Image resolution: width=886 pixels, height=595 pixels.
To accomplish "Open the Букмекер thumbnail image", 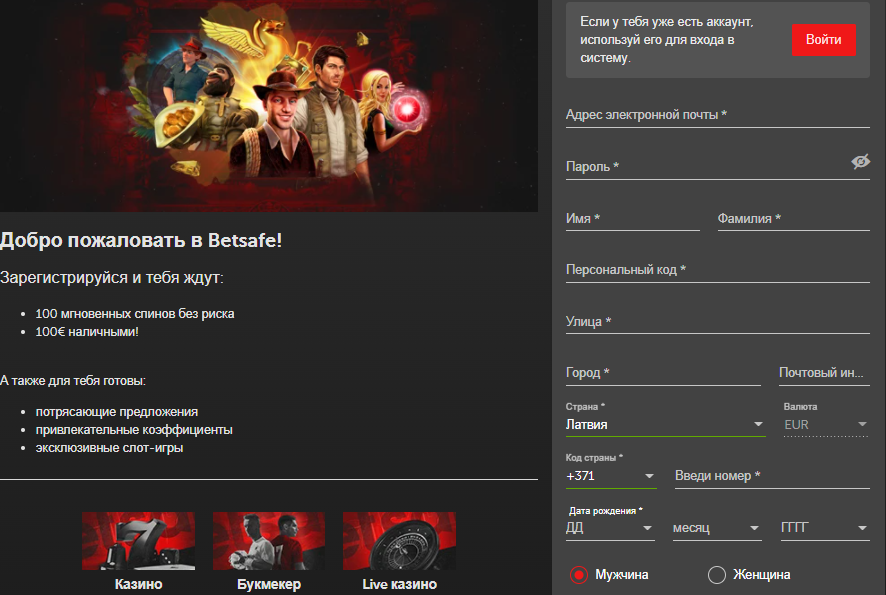I will tap(269, 541).
